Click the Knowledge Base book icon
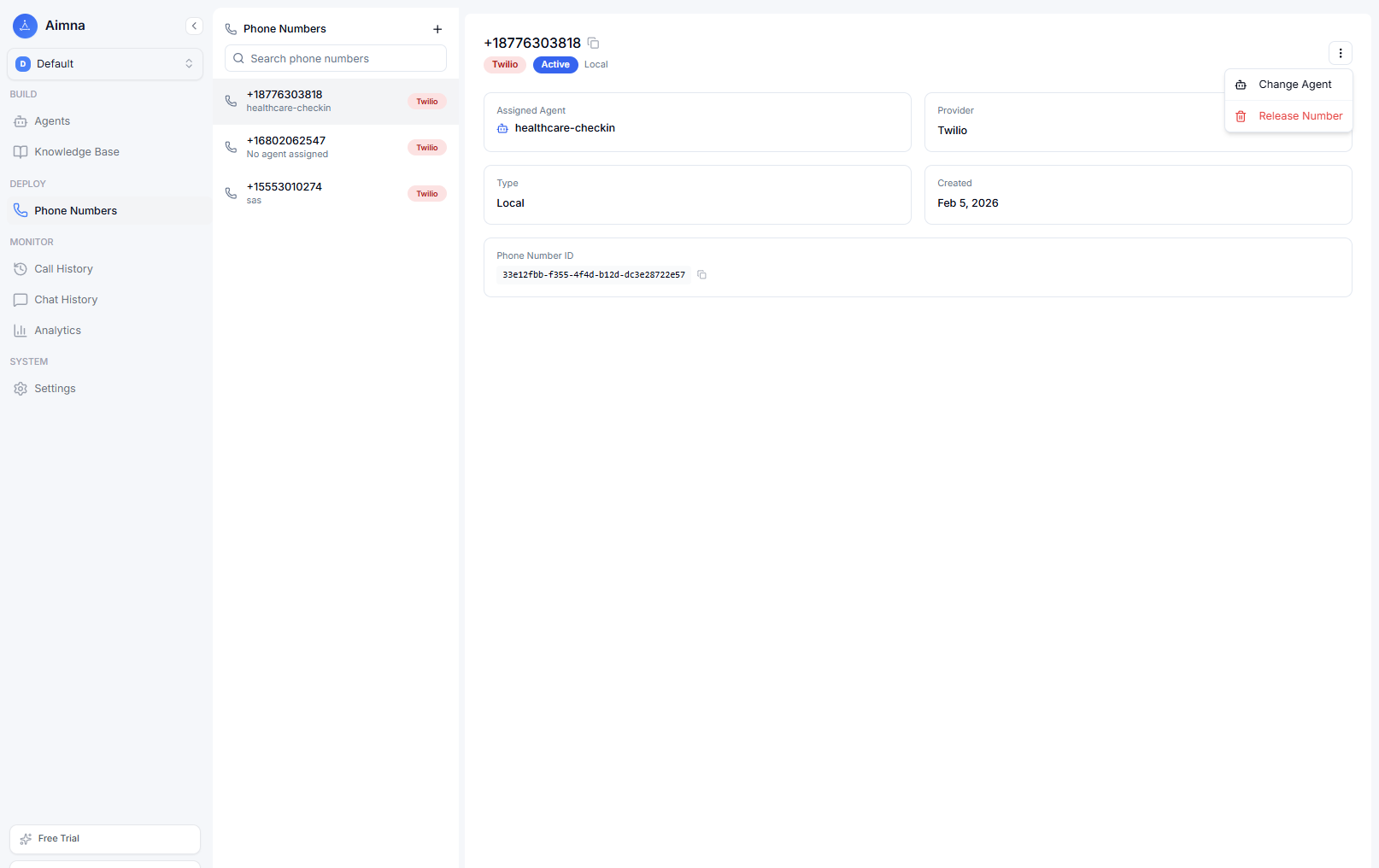Image resolution: width=1379 pixels, height=868 pixels. click(x=21, y=152)
